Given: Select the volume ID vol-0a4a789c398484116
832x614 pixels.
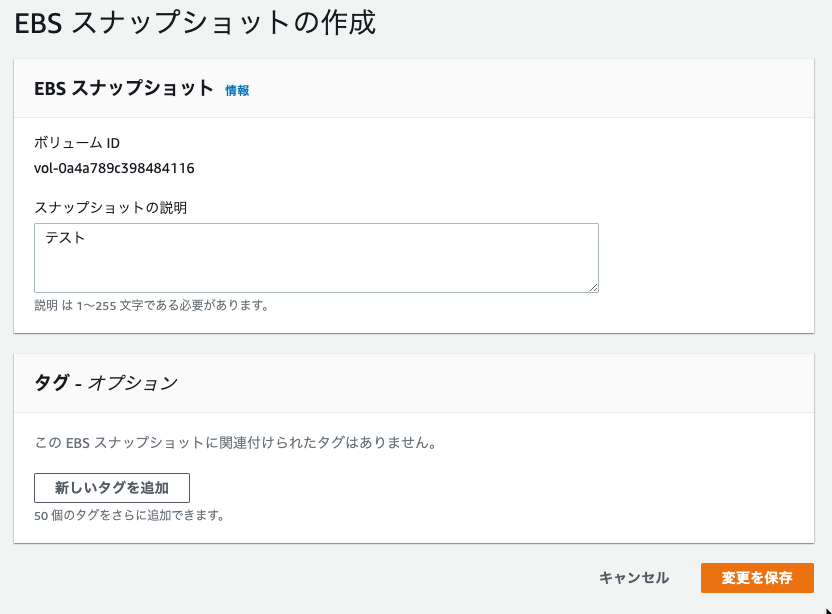Looking at the screenshot, I should pyautogui.click(x=114, y=168).
